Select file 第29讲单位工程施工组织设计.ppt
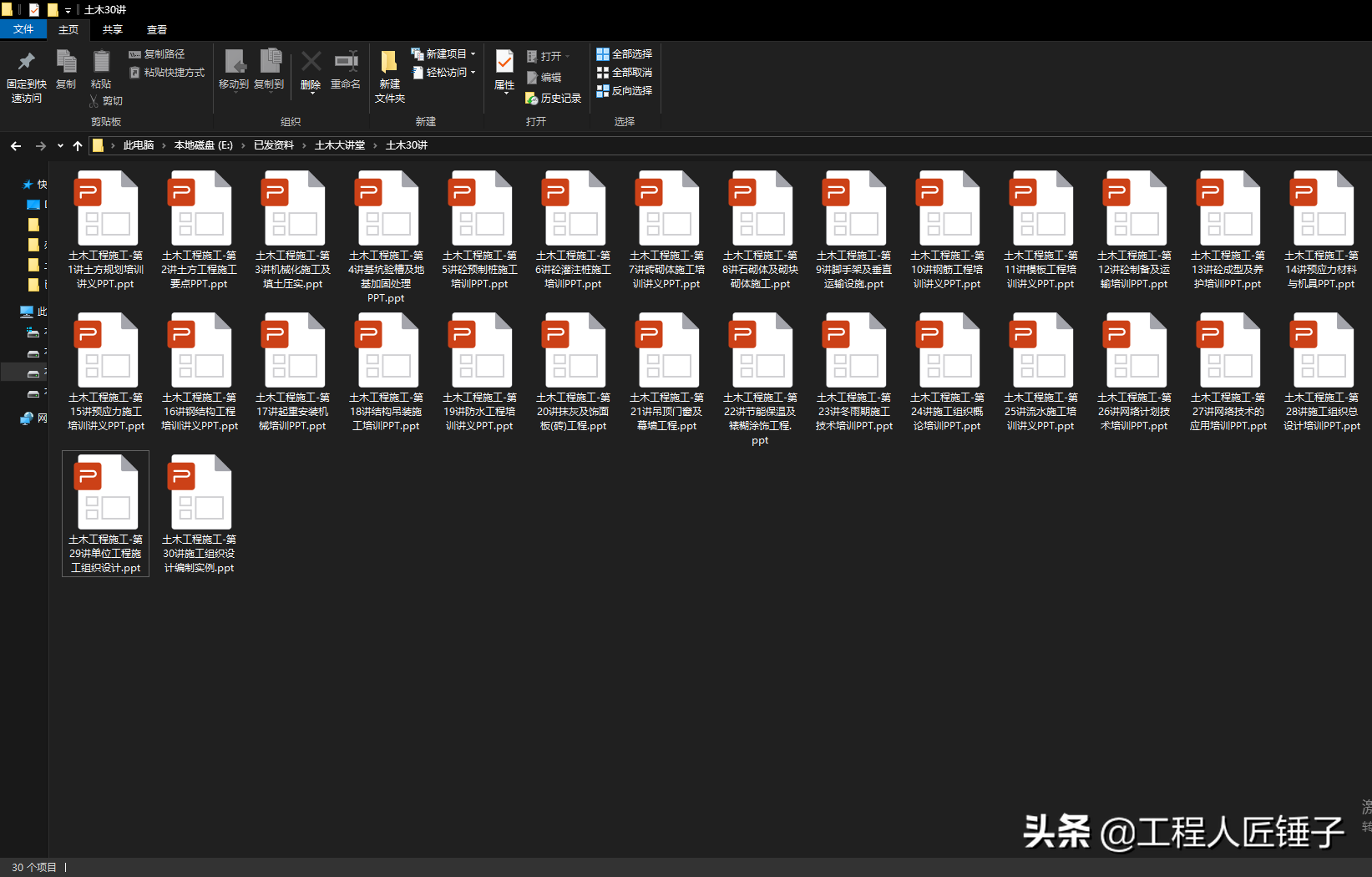Viewport: 1372px width, 877px height. coord(106,514)
